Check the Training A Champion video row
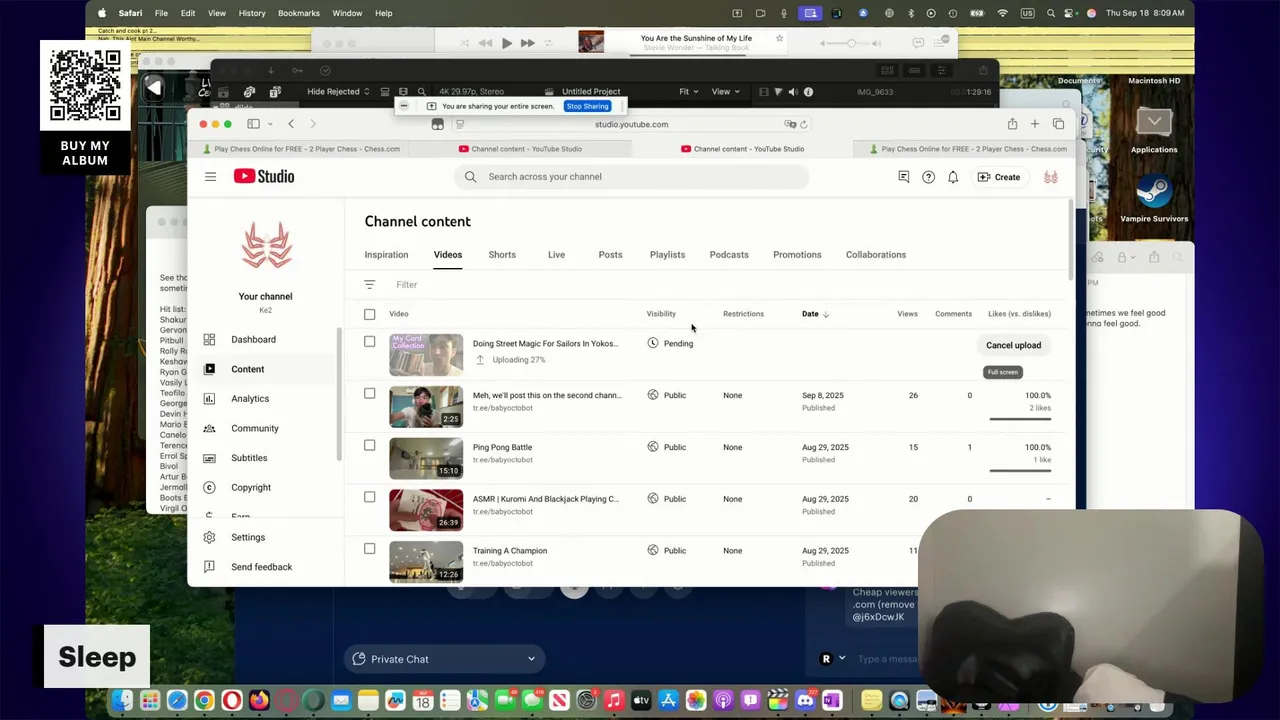 [x=369, y=549]
